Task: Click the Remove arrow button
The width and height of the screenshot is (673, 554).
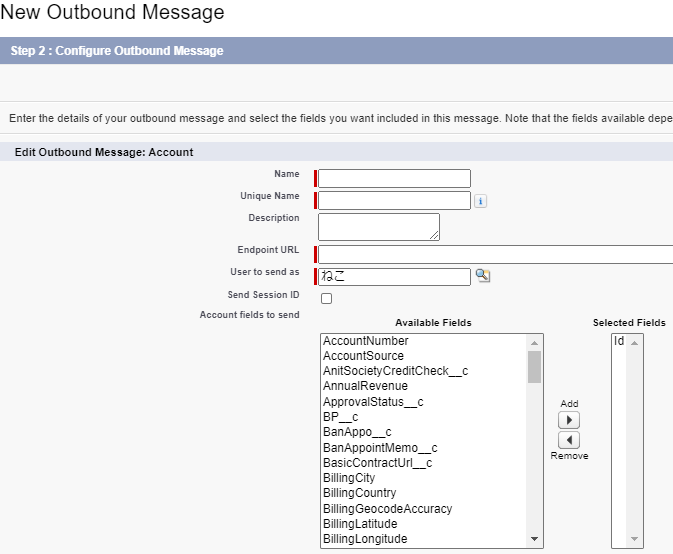Action: point(568,440)
